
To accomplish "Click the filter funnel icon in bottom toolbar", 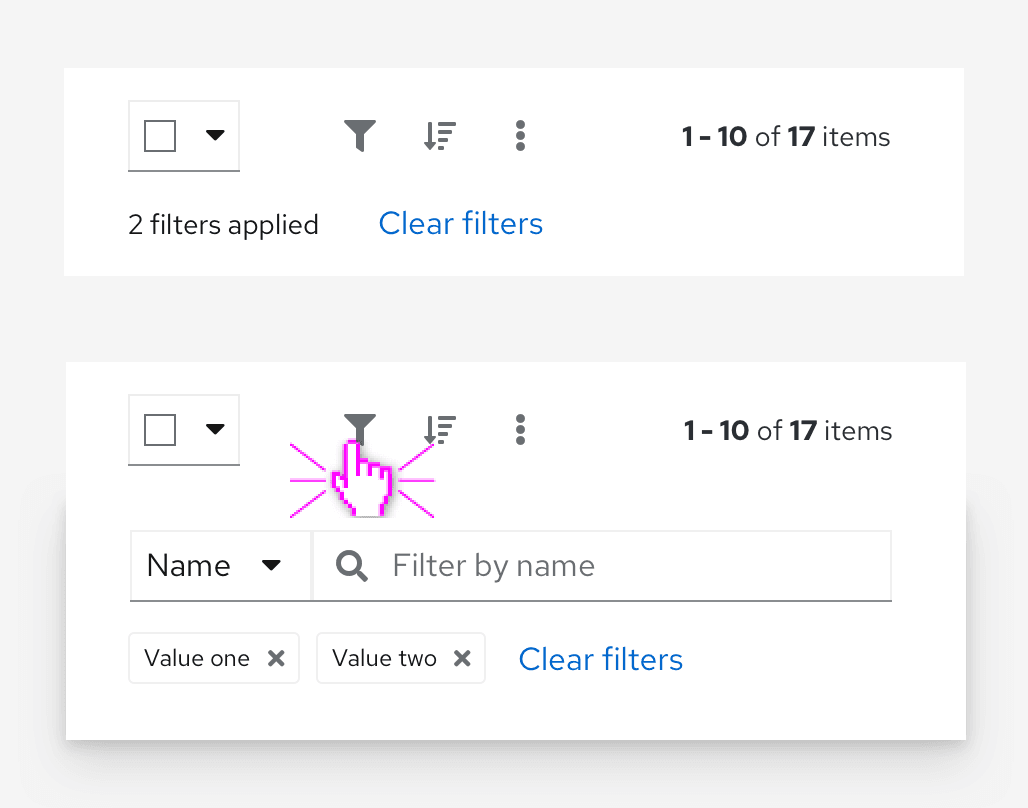I will pos(359,428).
